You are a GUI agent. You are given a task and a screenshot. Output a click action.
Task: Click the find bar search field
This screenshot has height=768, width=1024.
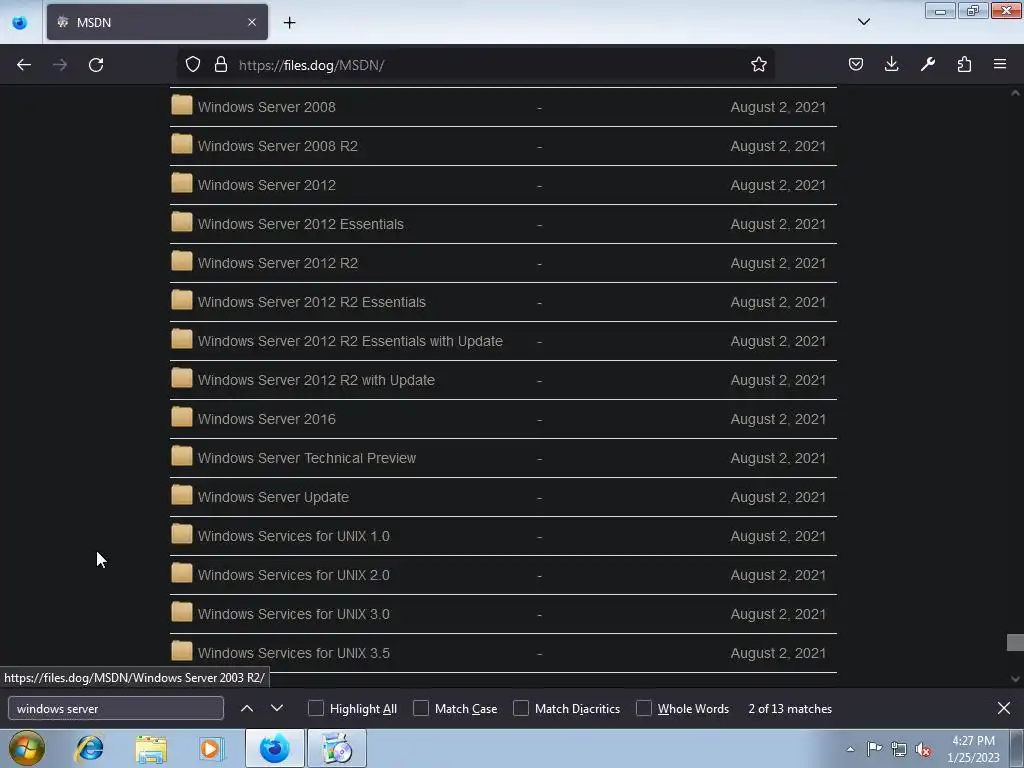tap(116, 709)
